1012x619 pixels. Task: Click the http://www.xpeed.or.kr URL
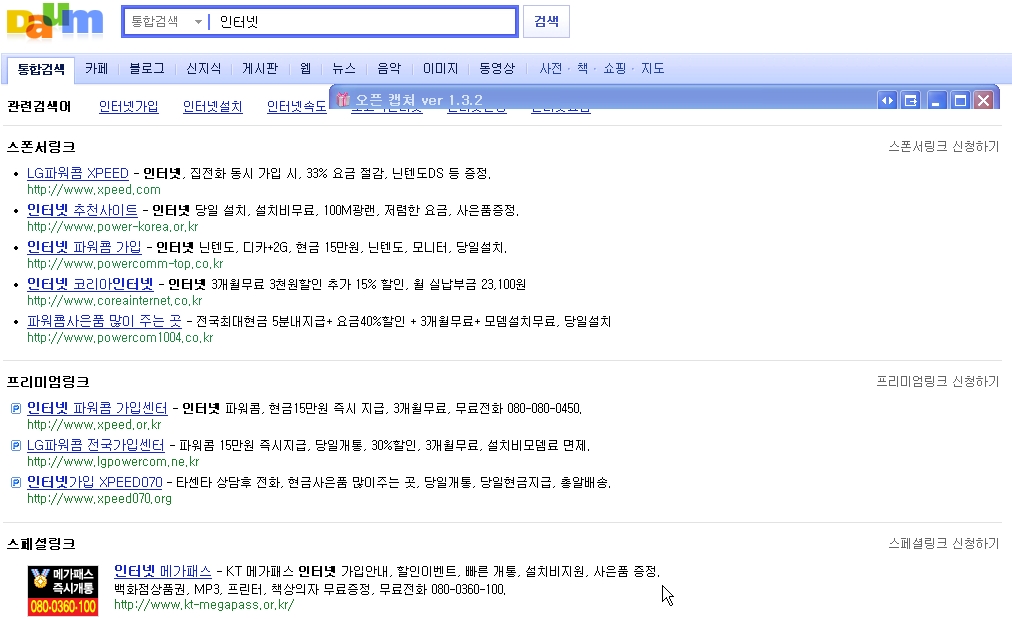coord(94,425)
